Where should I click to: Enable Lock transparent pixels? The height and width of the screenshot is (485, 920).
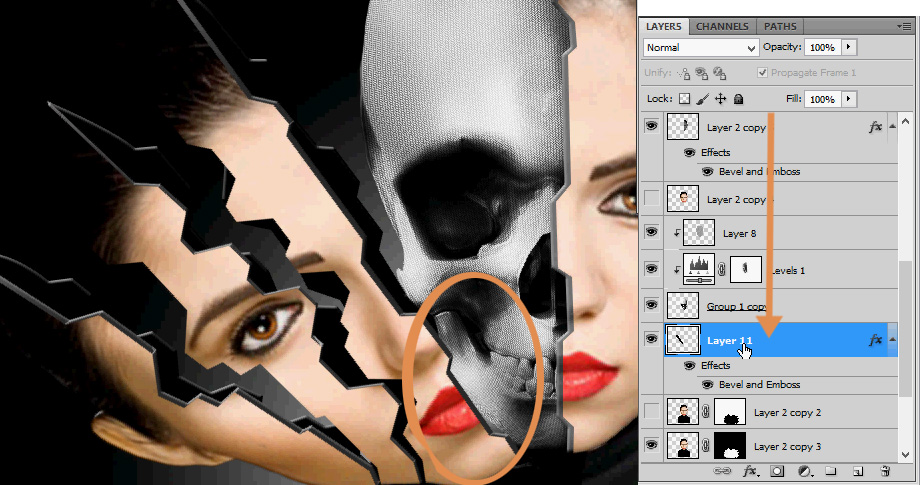point(684,99)
